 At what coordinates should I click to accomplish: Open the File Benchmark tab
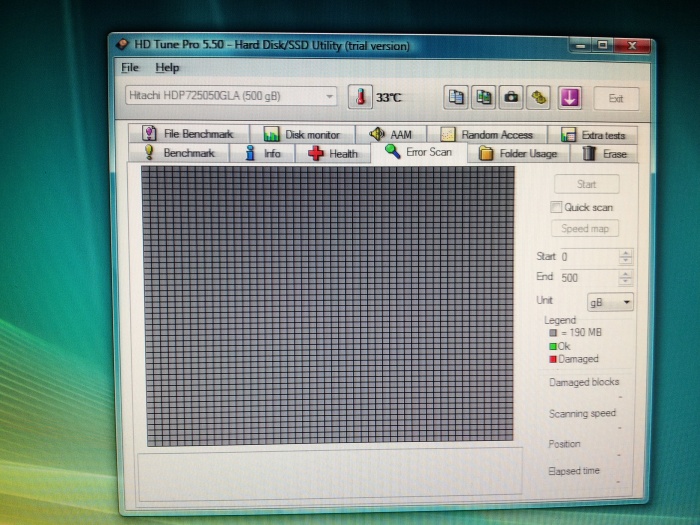click(188, 133)
